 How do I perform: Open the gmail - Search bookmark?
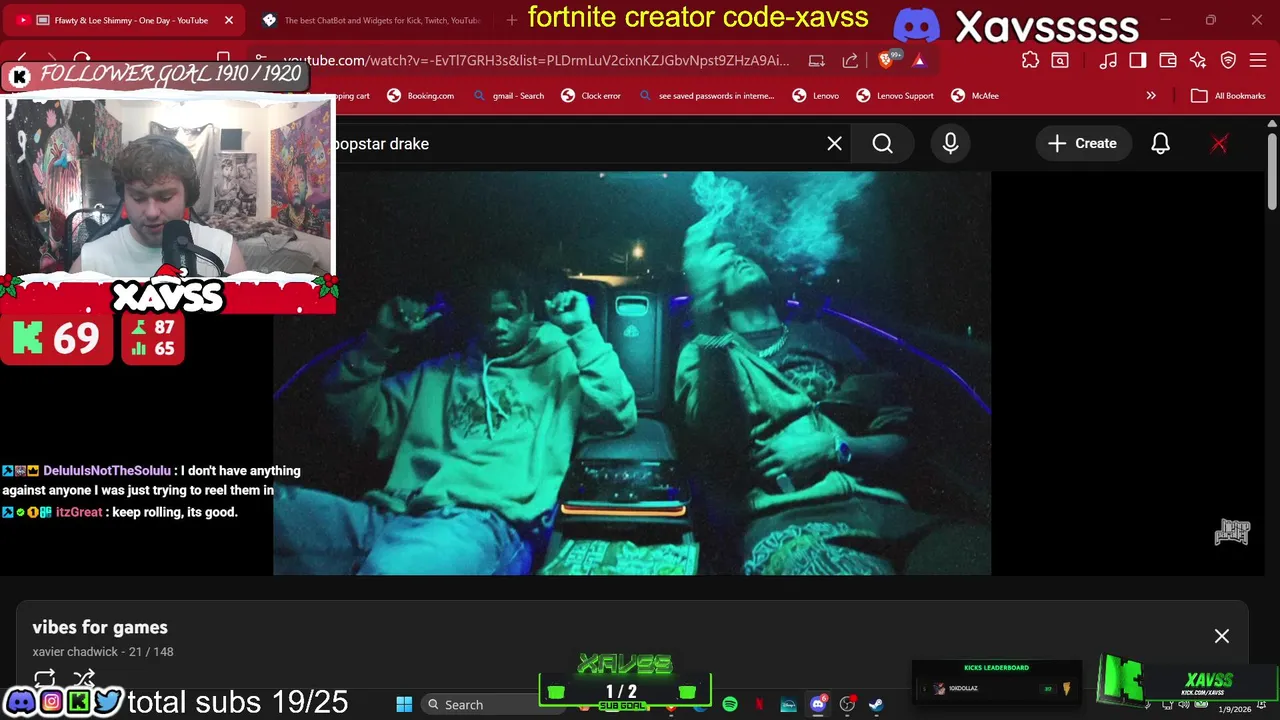point(509,96)
